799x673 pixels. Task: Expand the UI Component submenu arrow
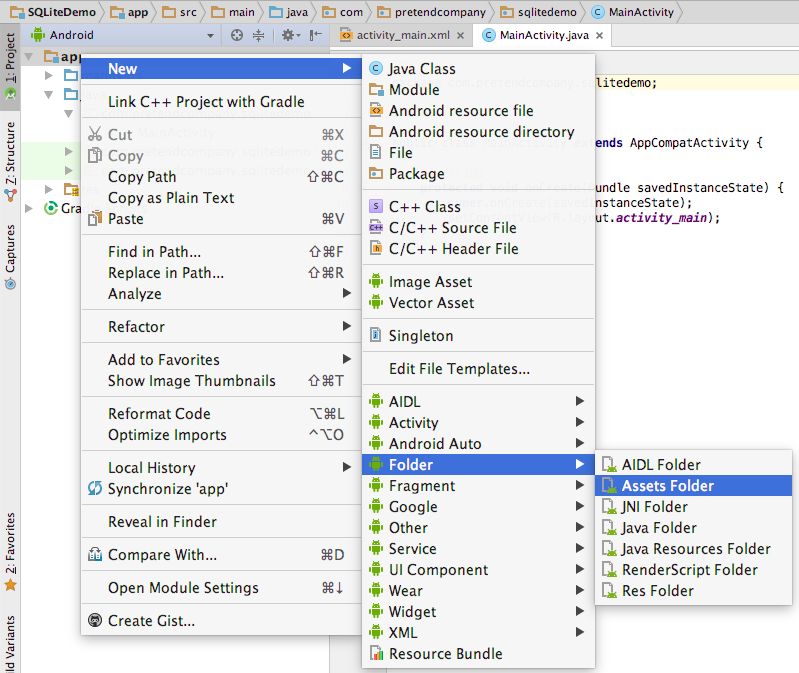(579, 569)
